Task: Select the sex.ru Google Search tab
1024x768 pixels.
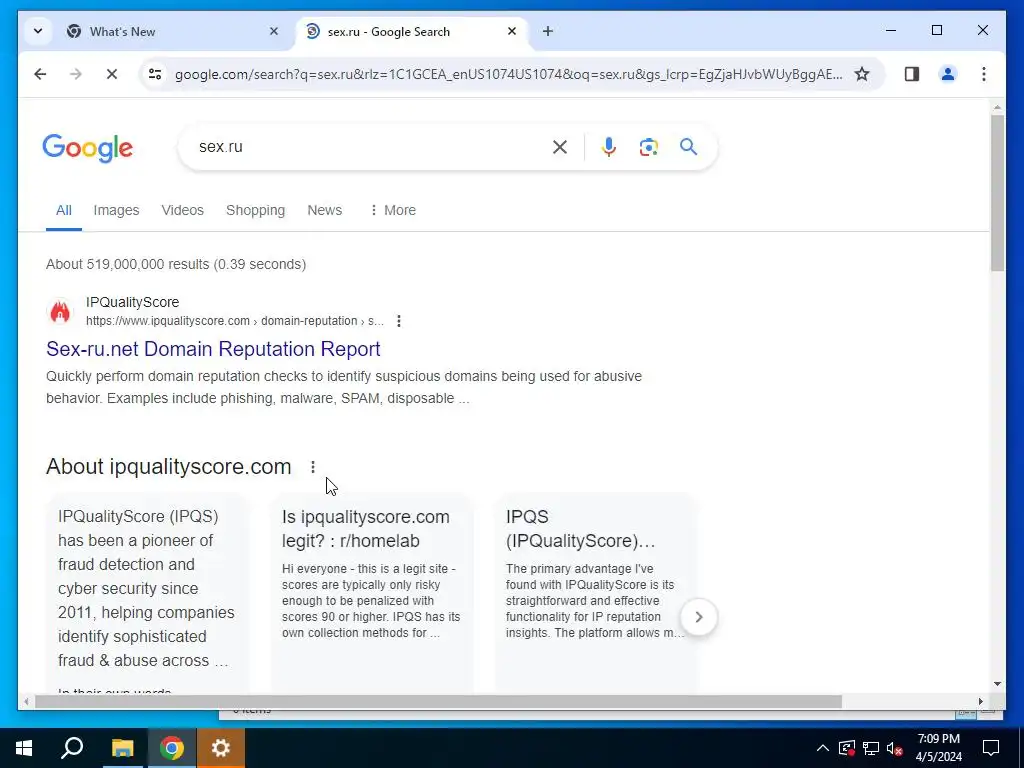Action: pyautogui.click(x=411, y=31)
